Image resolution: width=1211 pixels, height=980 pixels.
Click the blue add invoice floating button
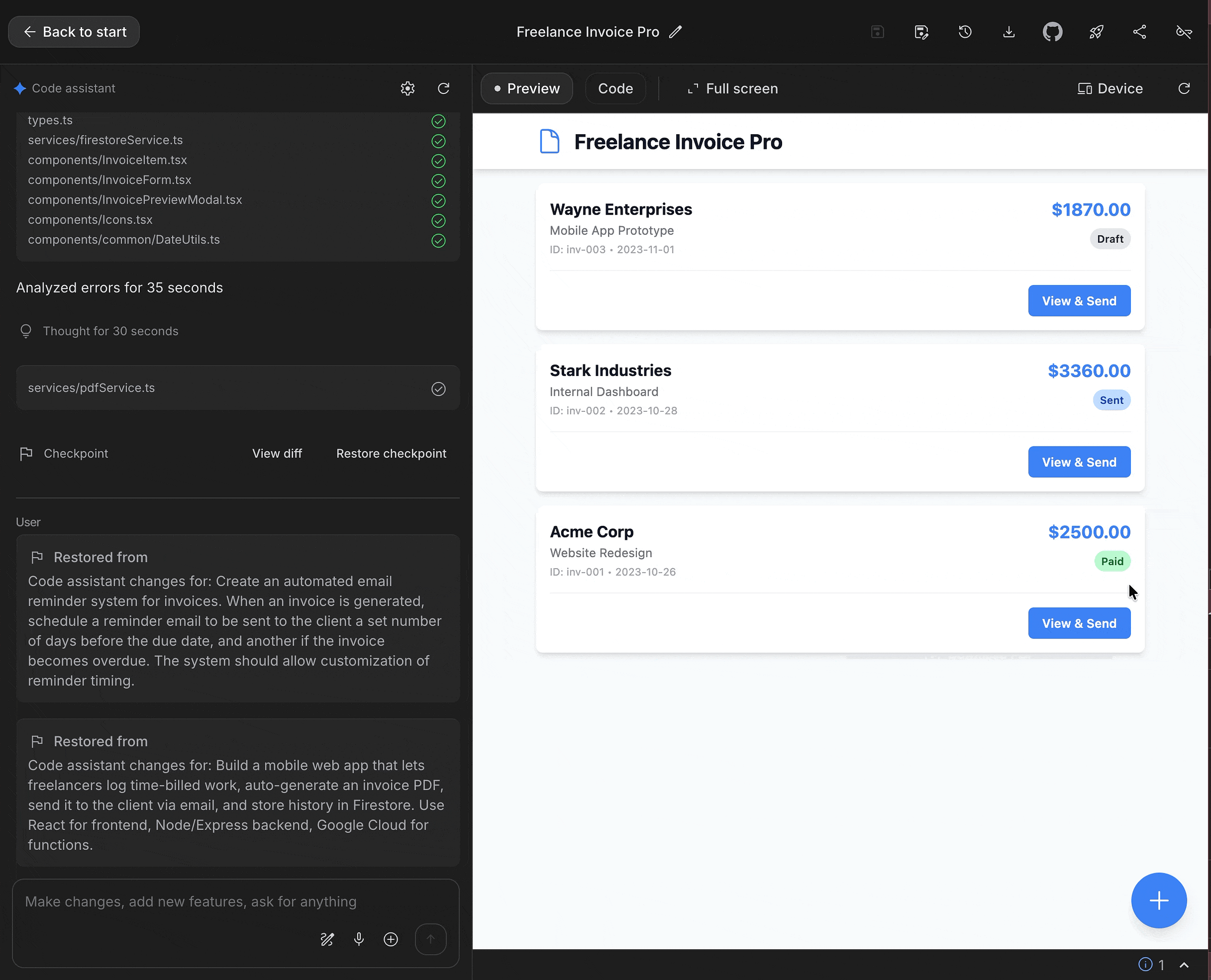click(1159, 900)
